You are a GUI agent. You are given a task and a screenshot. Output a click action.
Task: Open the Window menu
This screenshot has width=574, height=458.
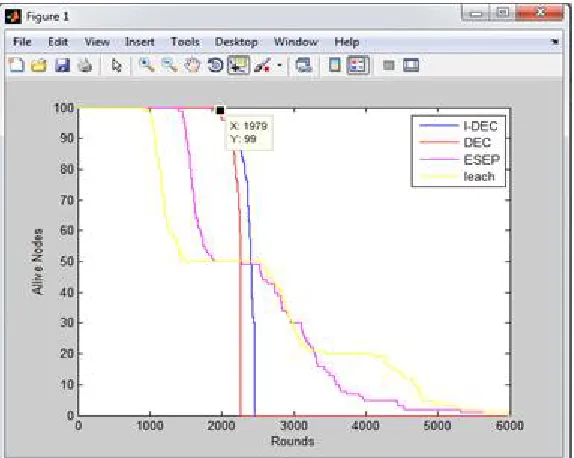point(296,42)
